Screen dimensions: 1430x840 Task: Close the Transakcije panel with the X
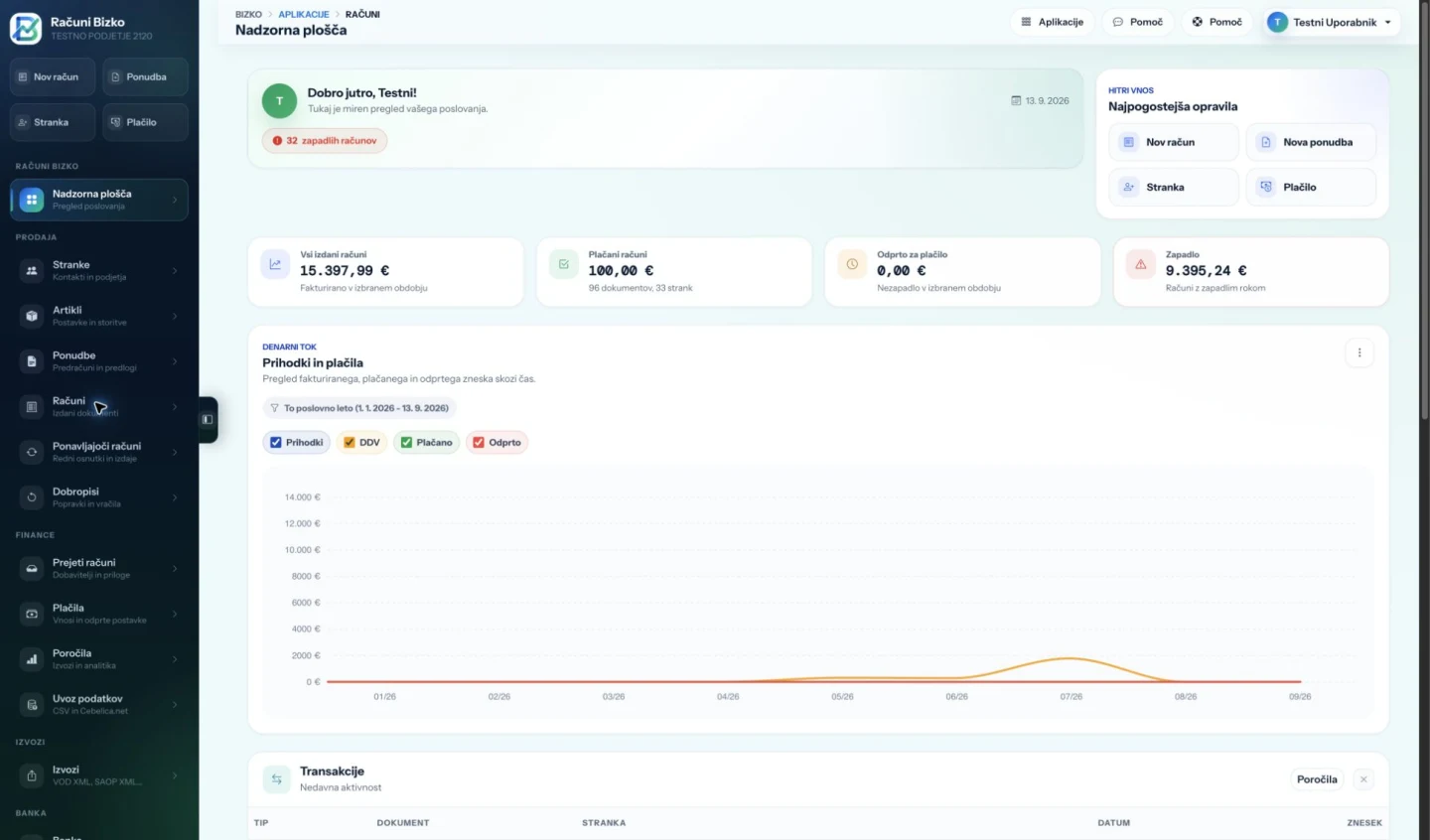tap(1363, 779)
